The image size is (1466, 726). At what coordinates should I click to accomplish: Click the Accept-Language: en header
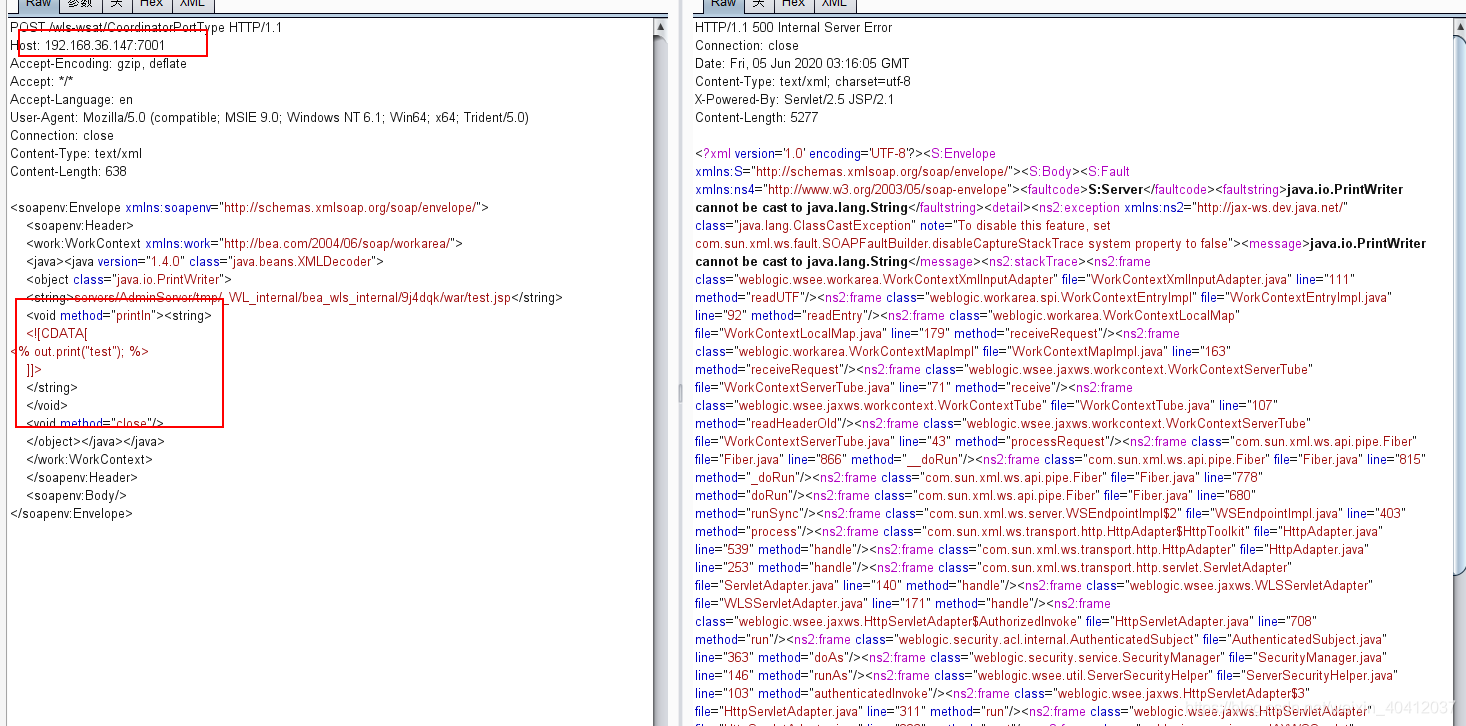pyautogui.click(x=71, y=99)
